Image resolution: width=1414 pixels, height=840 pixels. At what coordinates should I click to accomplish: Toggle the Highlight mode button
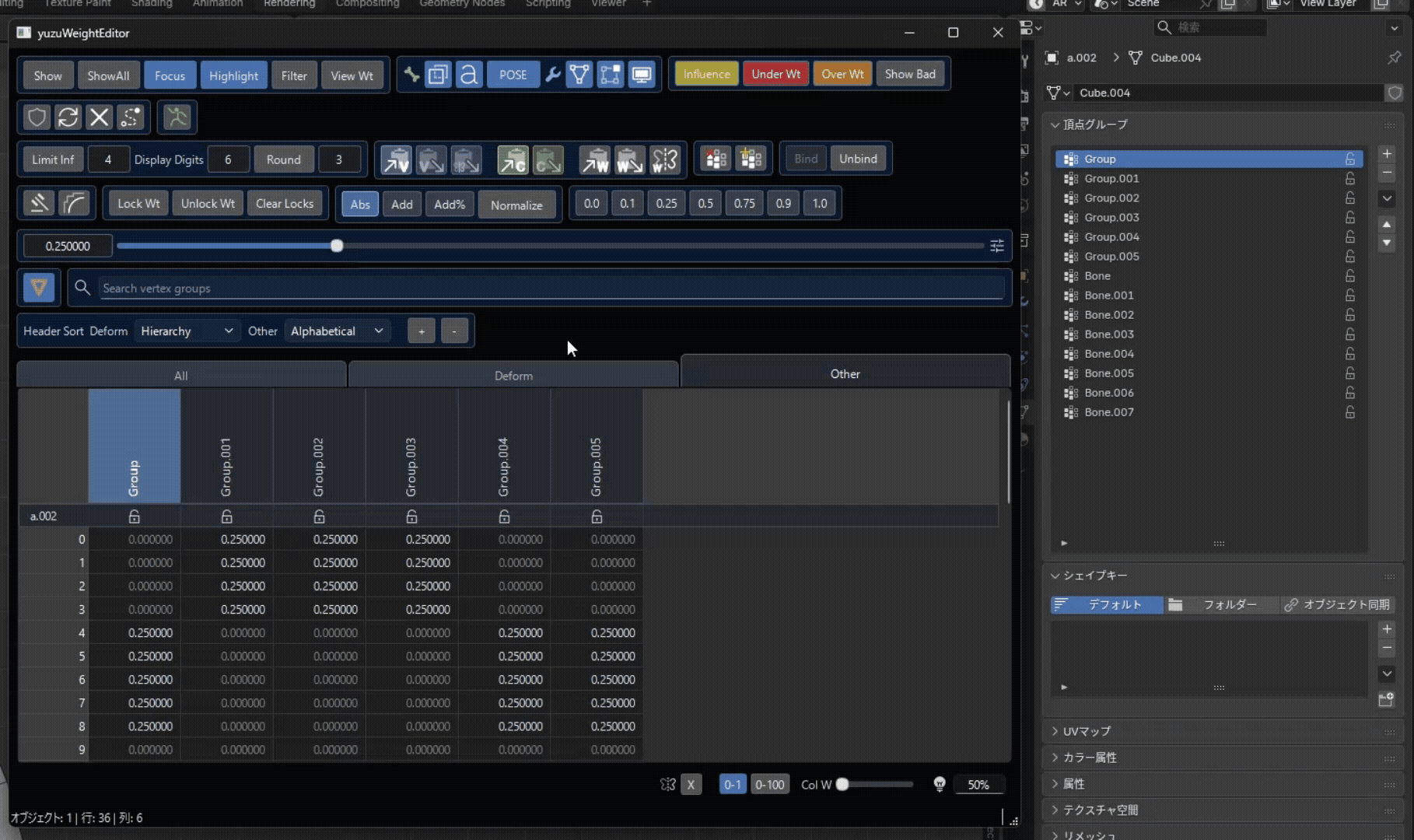(x=233, y=75)
